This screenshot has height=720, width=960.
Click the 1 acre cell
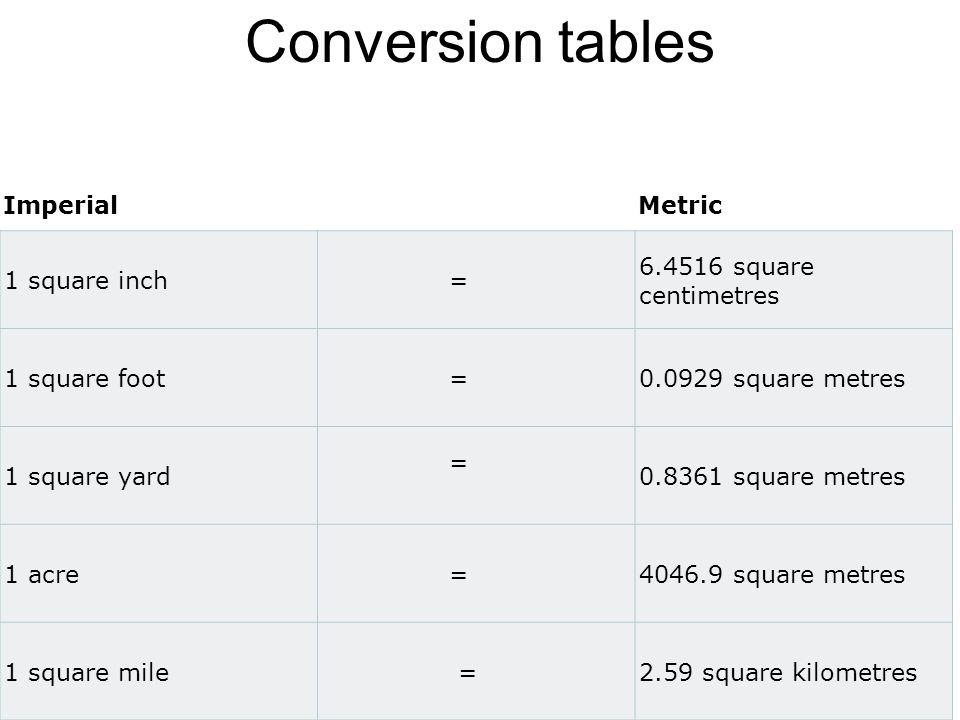click(159, 574)
